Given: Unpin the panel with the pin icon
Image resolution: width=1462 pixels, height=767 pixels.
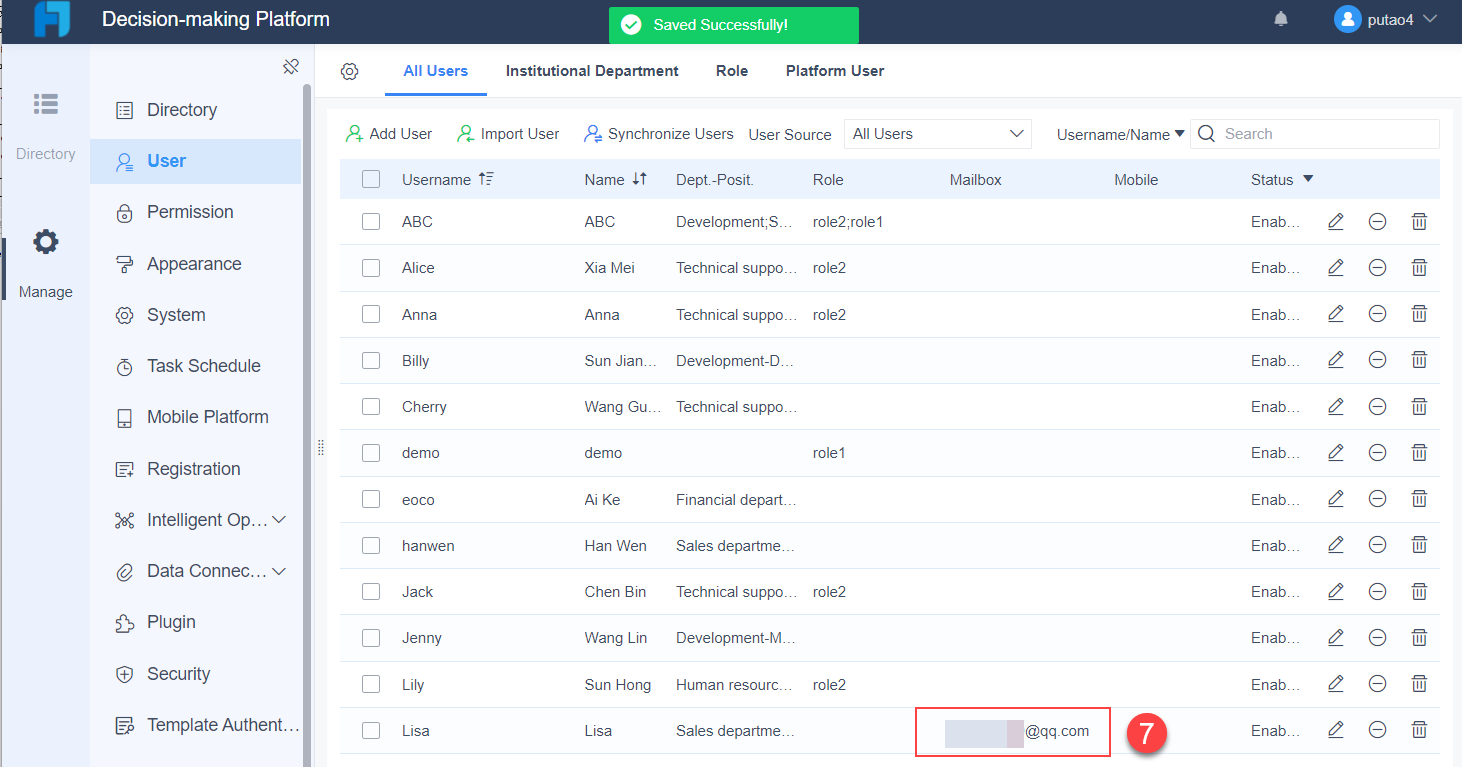Looking at the screenshot, I should tap(291, 65).
